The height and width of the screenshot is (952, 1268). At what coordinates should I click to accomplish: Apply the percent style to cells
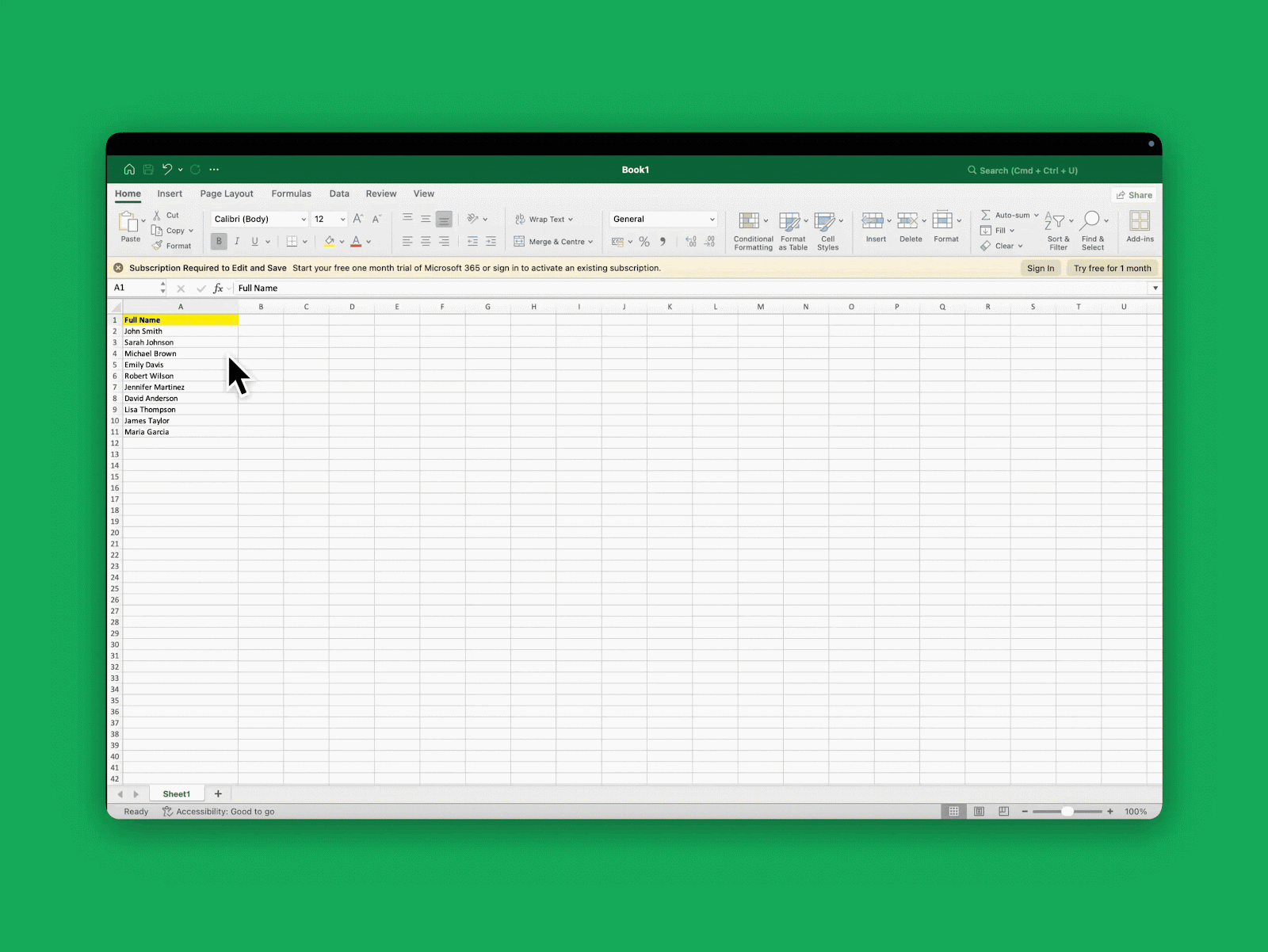(644, 241)
